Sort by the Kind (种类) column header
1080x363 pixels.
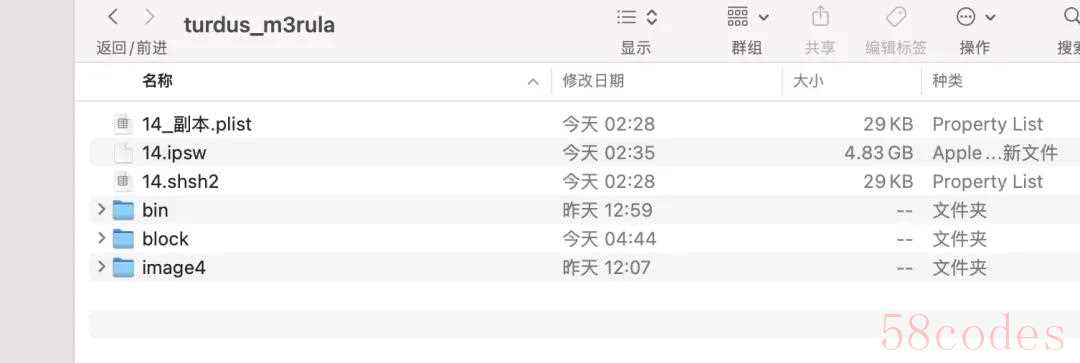(x=947, y=81)
